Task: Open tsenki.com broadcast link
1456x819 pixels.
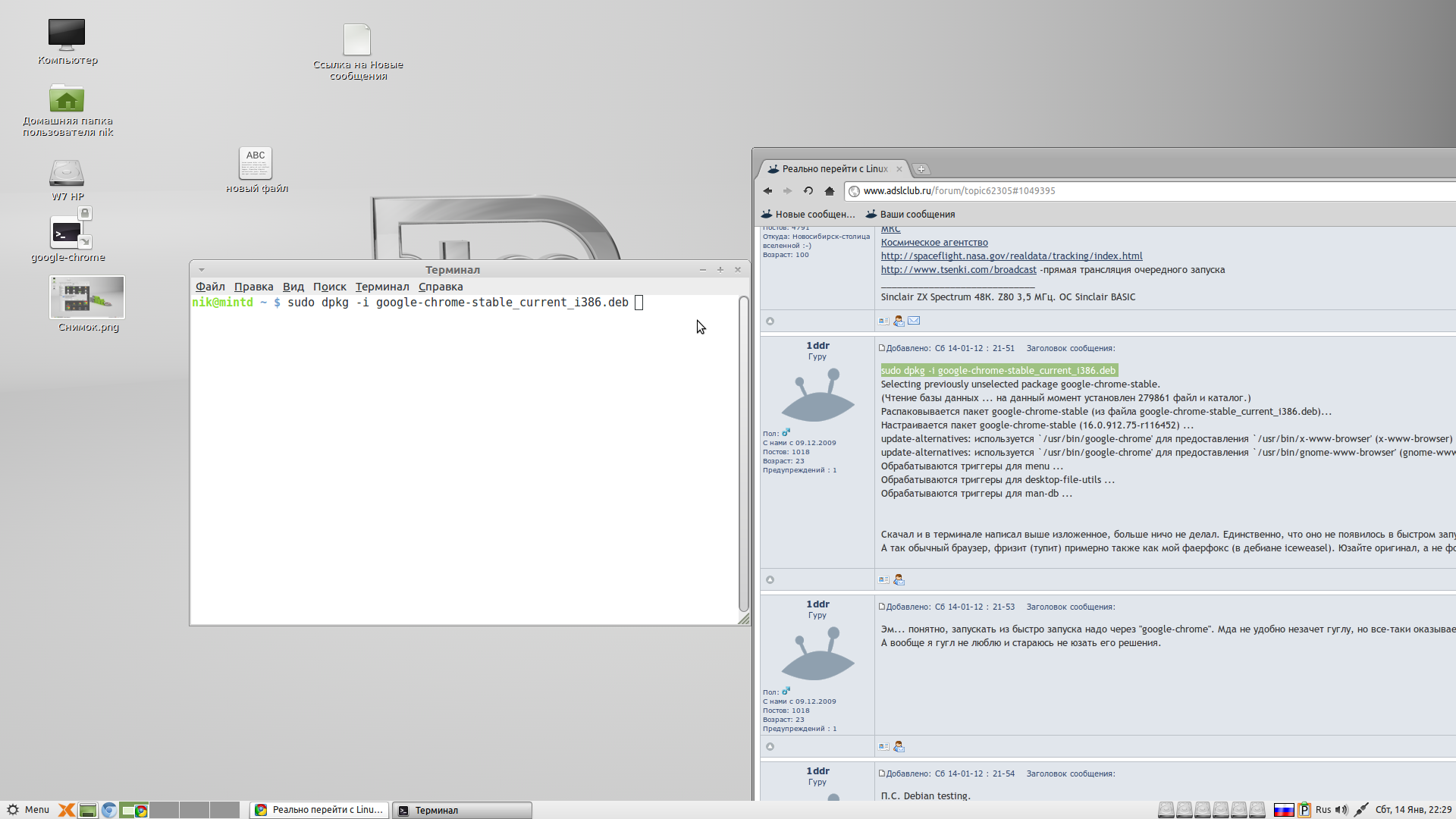Action: (x=959, y=270)
